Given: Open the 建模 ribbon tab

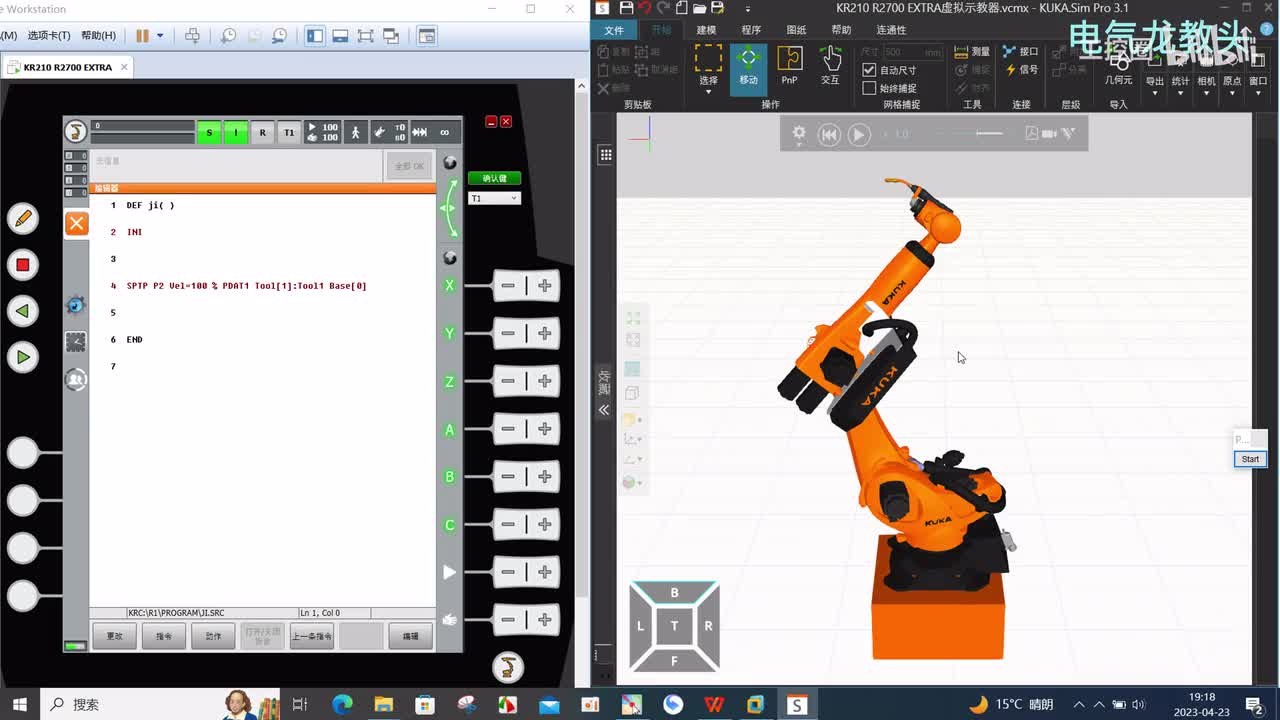Looking at the screenshot, I should [706, 30].
